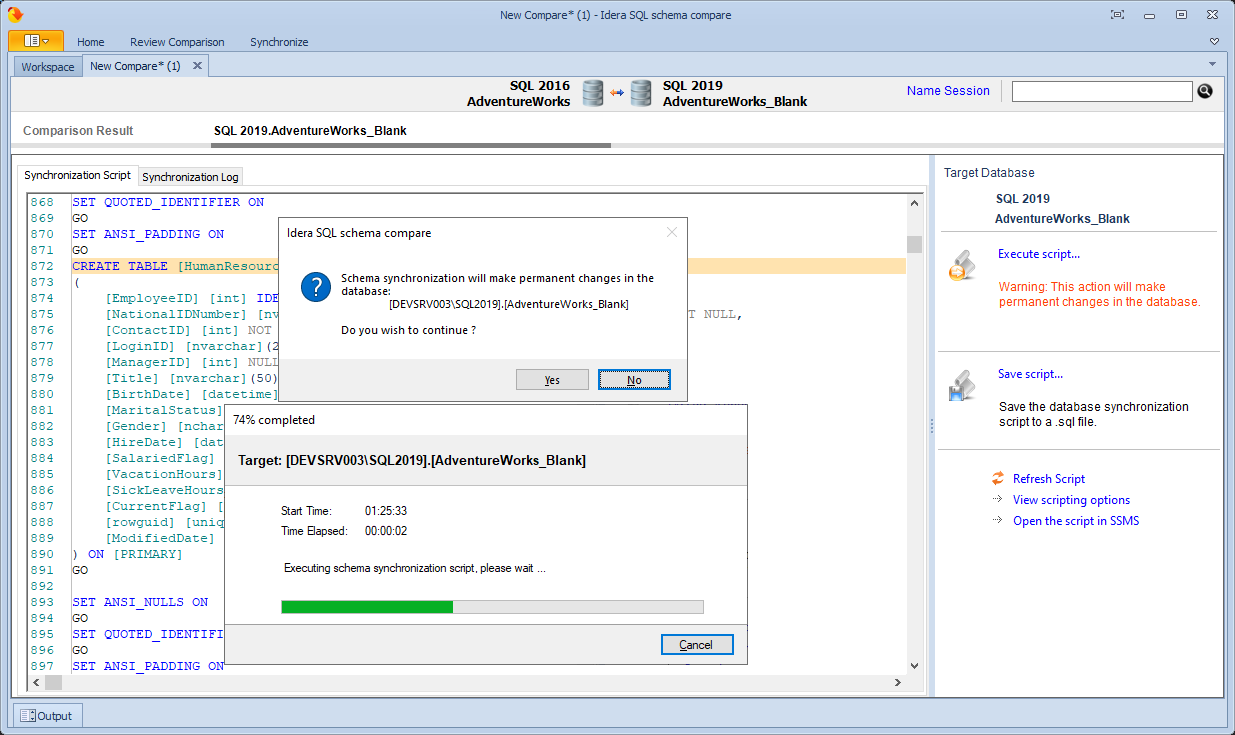Click the Refresh Script link
Screen dimensions: 1235x735
click(1049, 479)
